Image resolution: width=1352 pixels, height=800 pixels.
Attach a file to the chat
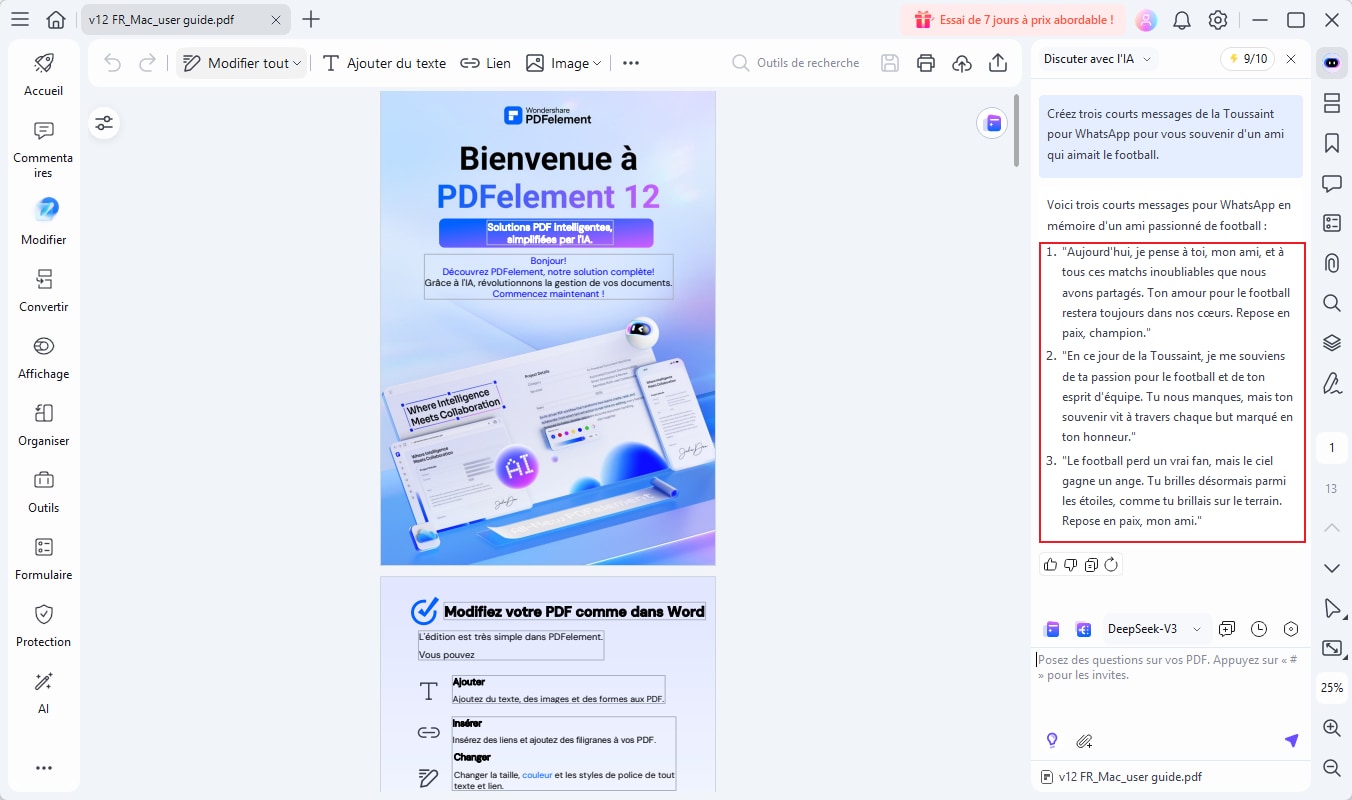[1084, 741]
